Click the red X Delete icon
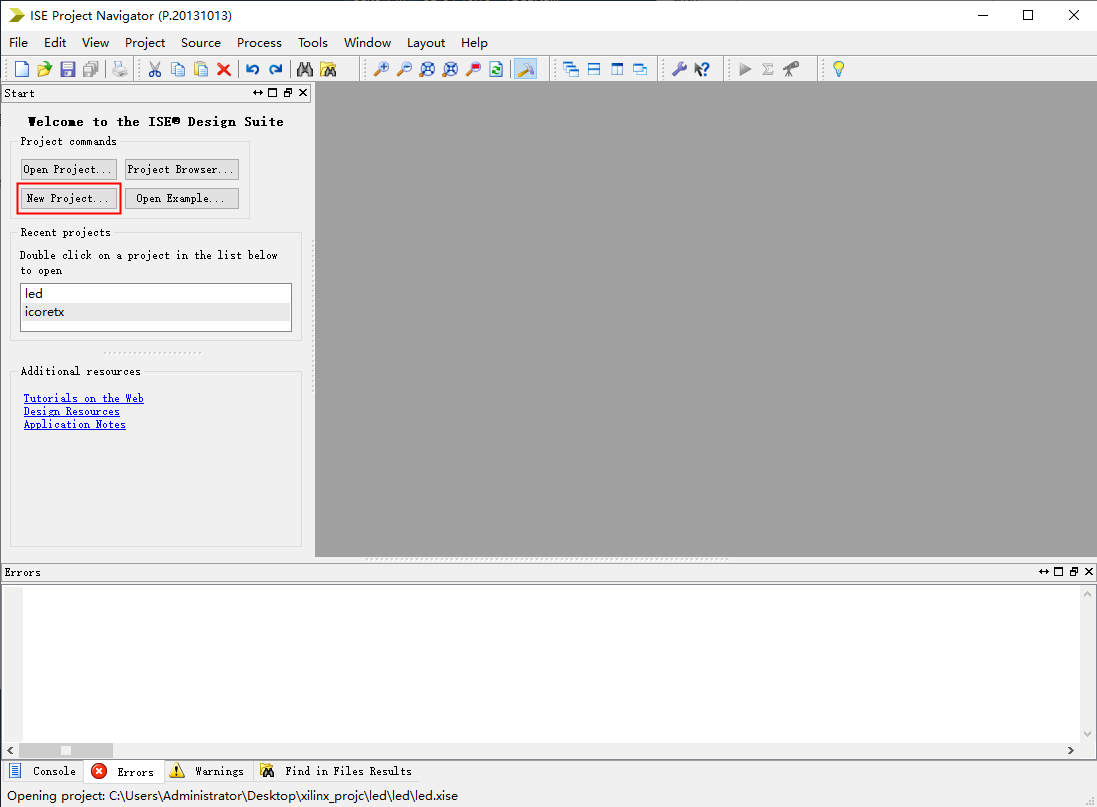Screen dimensions: 1097x807 click(x=224, y=69)
